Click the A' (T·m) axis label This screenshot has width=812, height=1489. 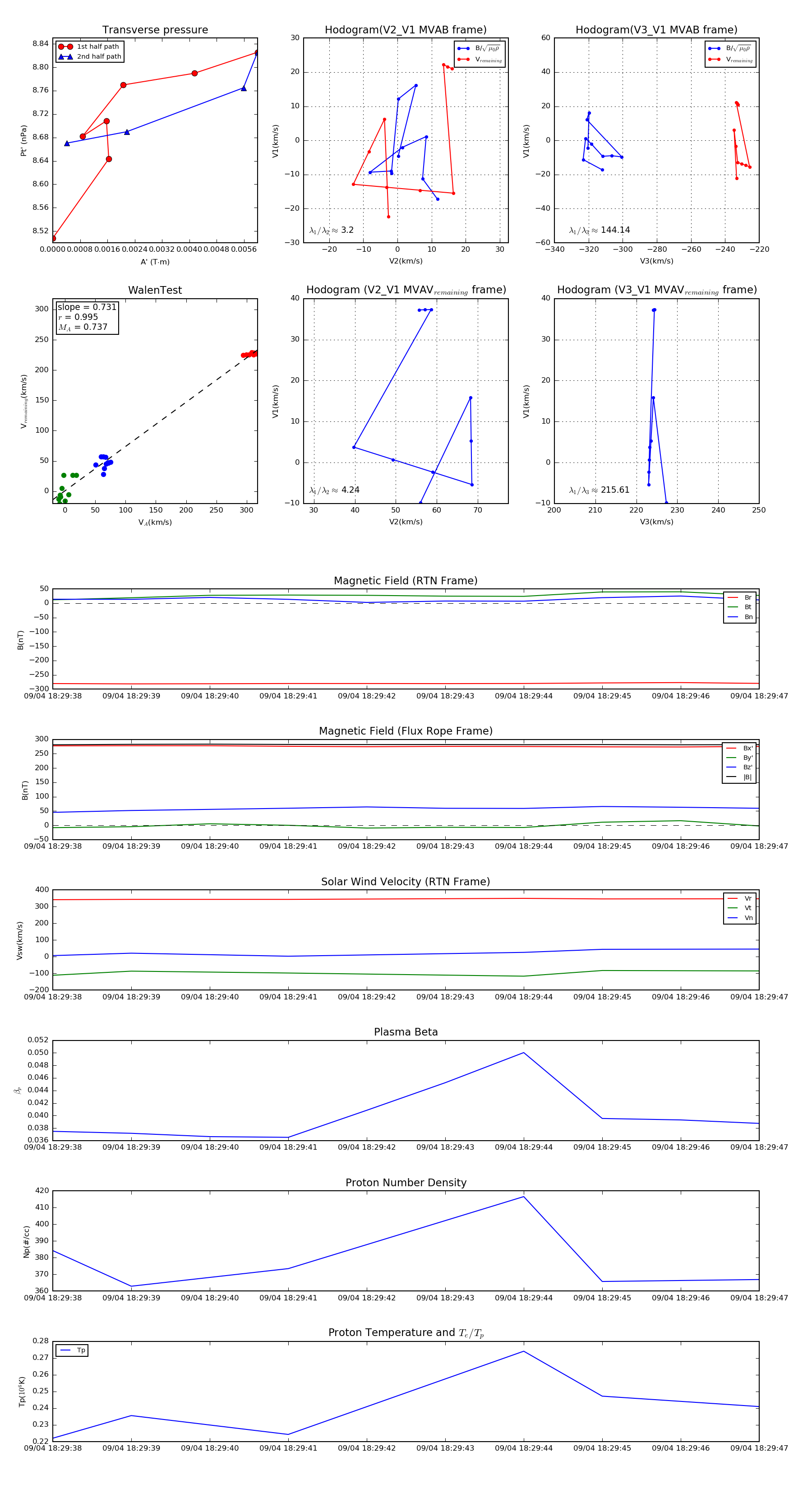(155, 262)
